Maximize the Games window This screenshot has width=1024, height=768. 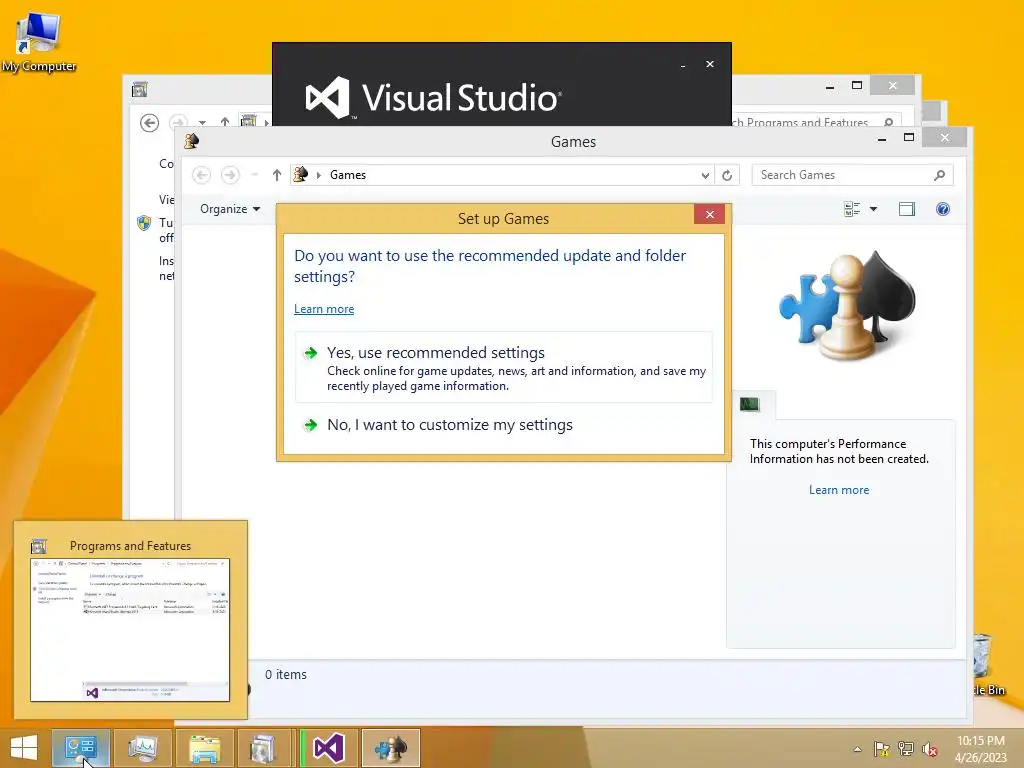(908, 137)
